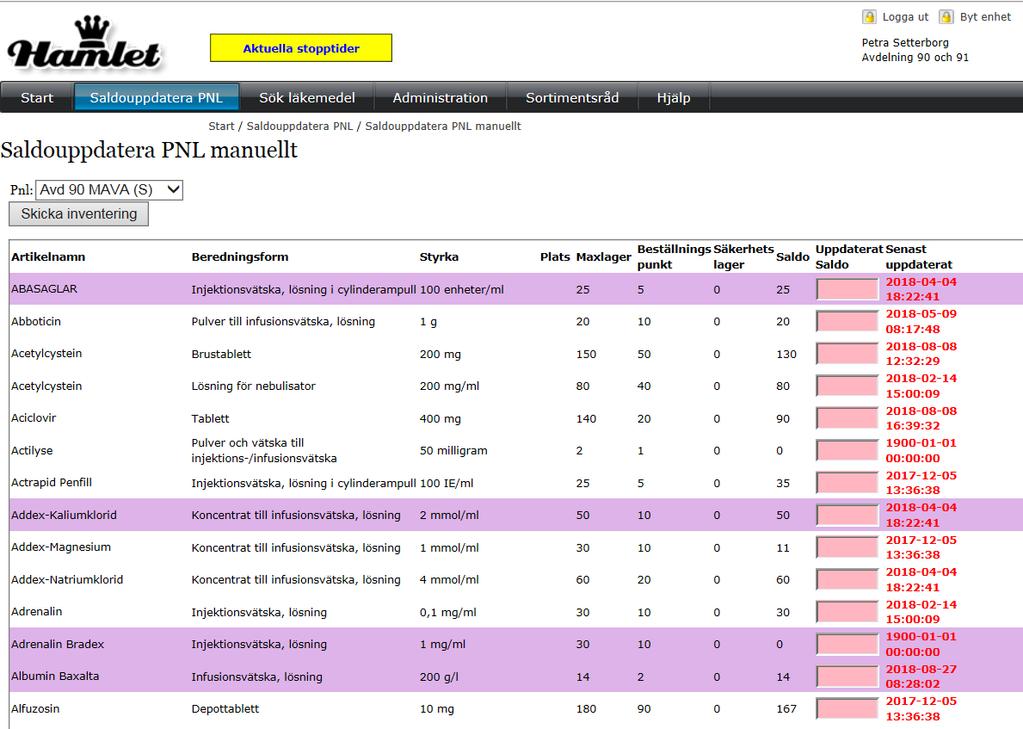This screenshot has height=729, width=1023.
Task: Open the Hjälp menu
Action: pyautogui.click(x=673, y=98)
